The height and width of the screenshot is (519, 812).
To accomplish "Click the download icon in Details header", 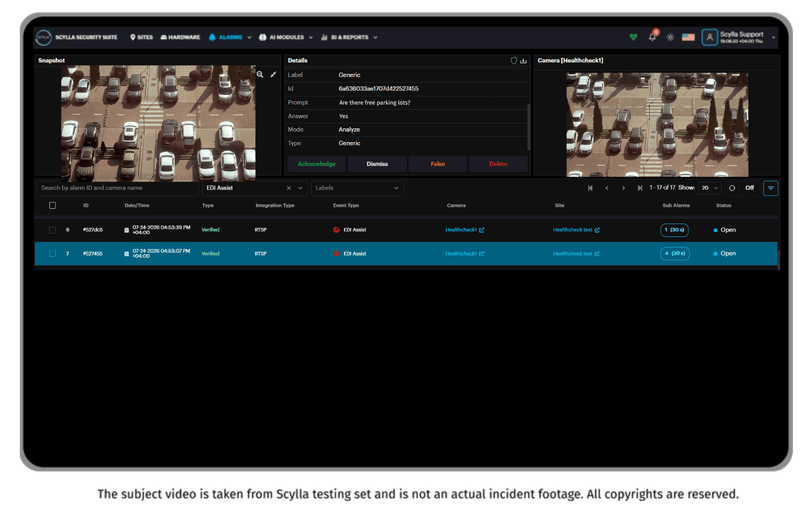I will pyautogui.click(x=524, y=61).
